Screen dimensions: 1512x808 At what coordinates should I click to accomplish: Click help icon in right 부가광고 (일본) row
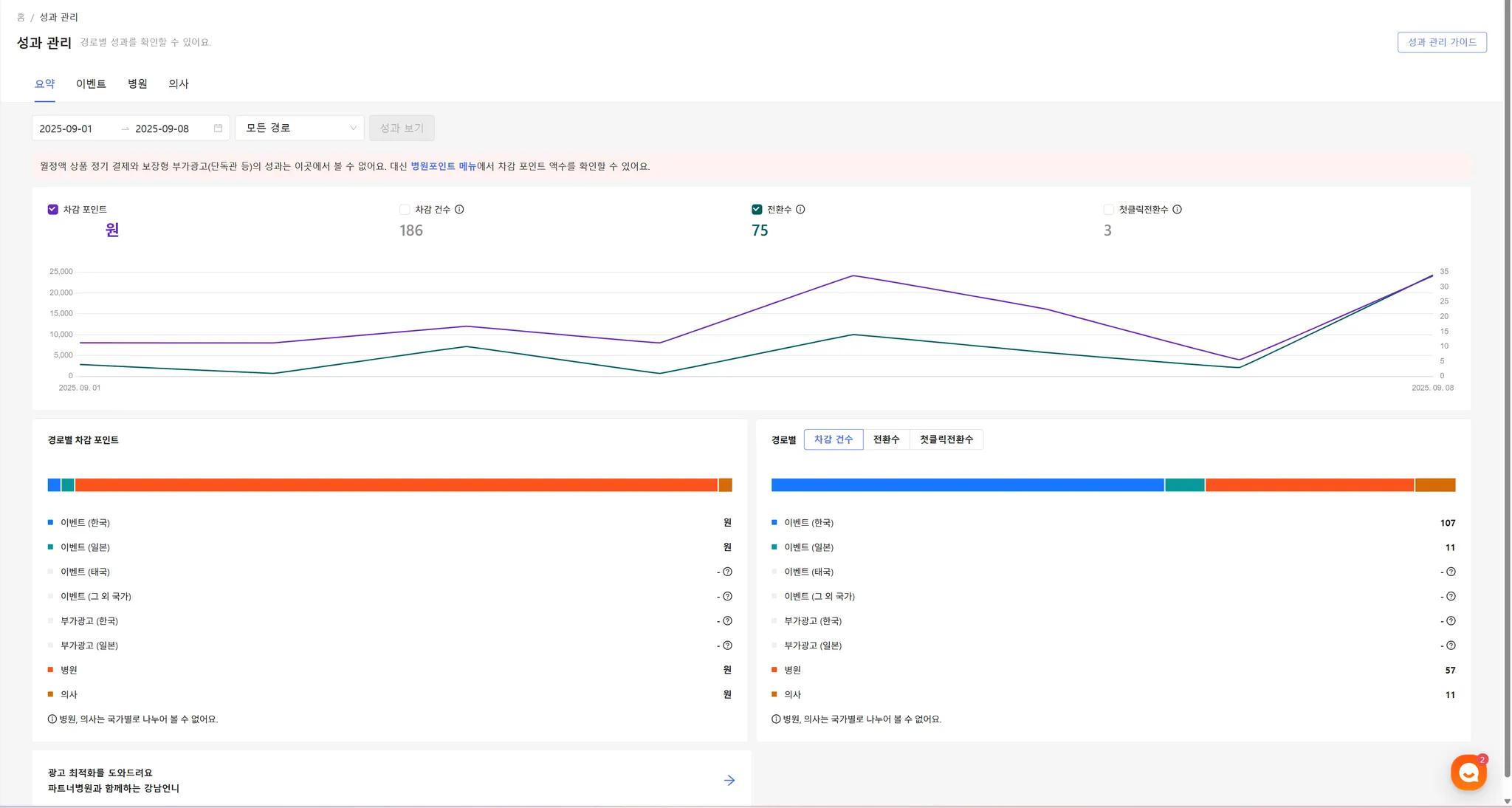click(1451, 646)
